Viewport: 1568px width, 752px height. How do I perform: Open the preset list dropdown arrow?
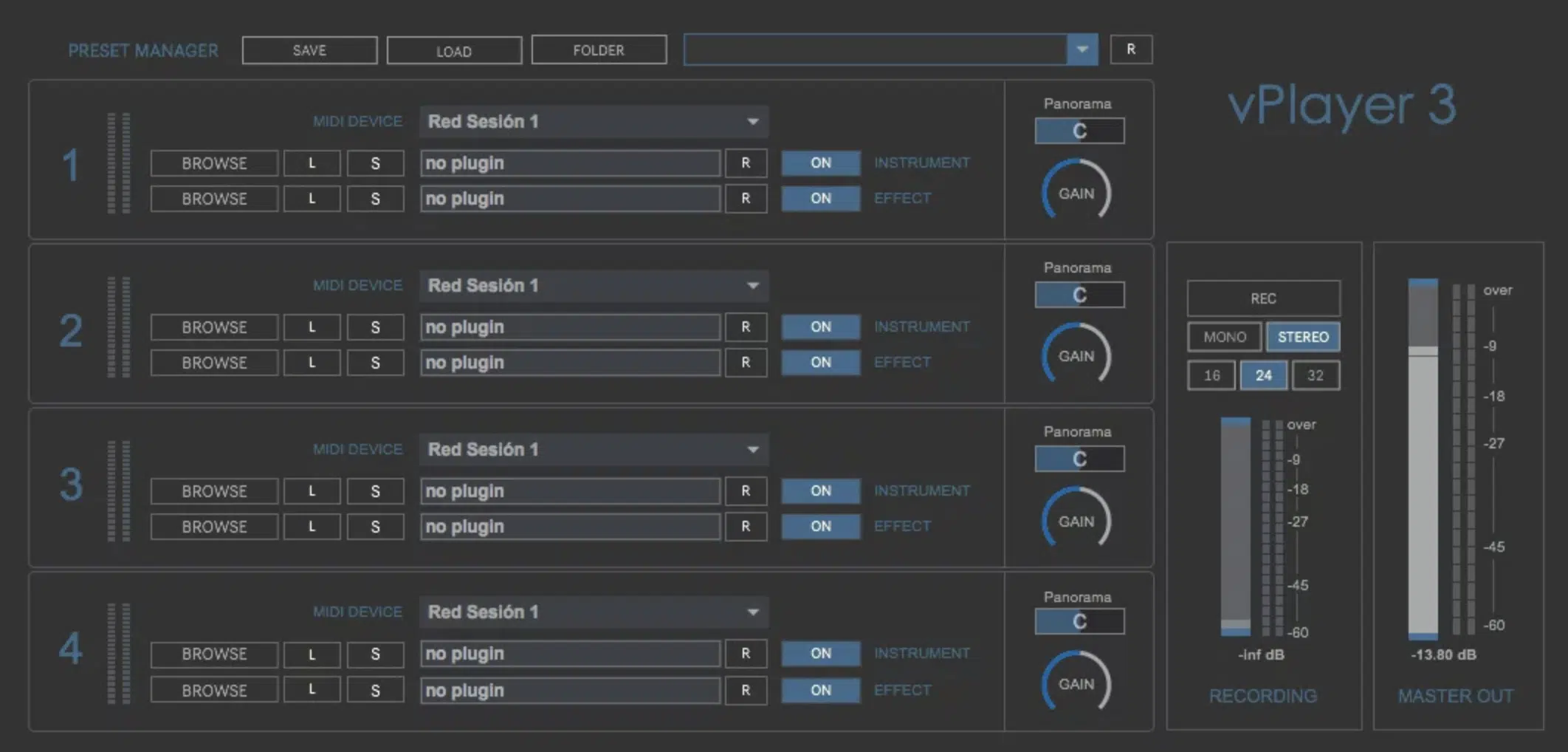(1082, 49)
